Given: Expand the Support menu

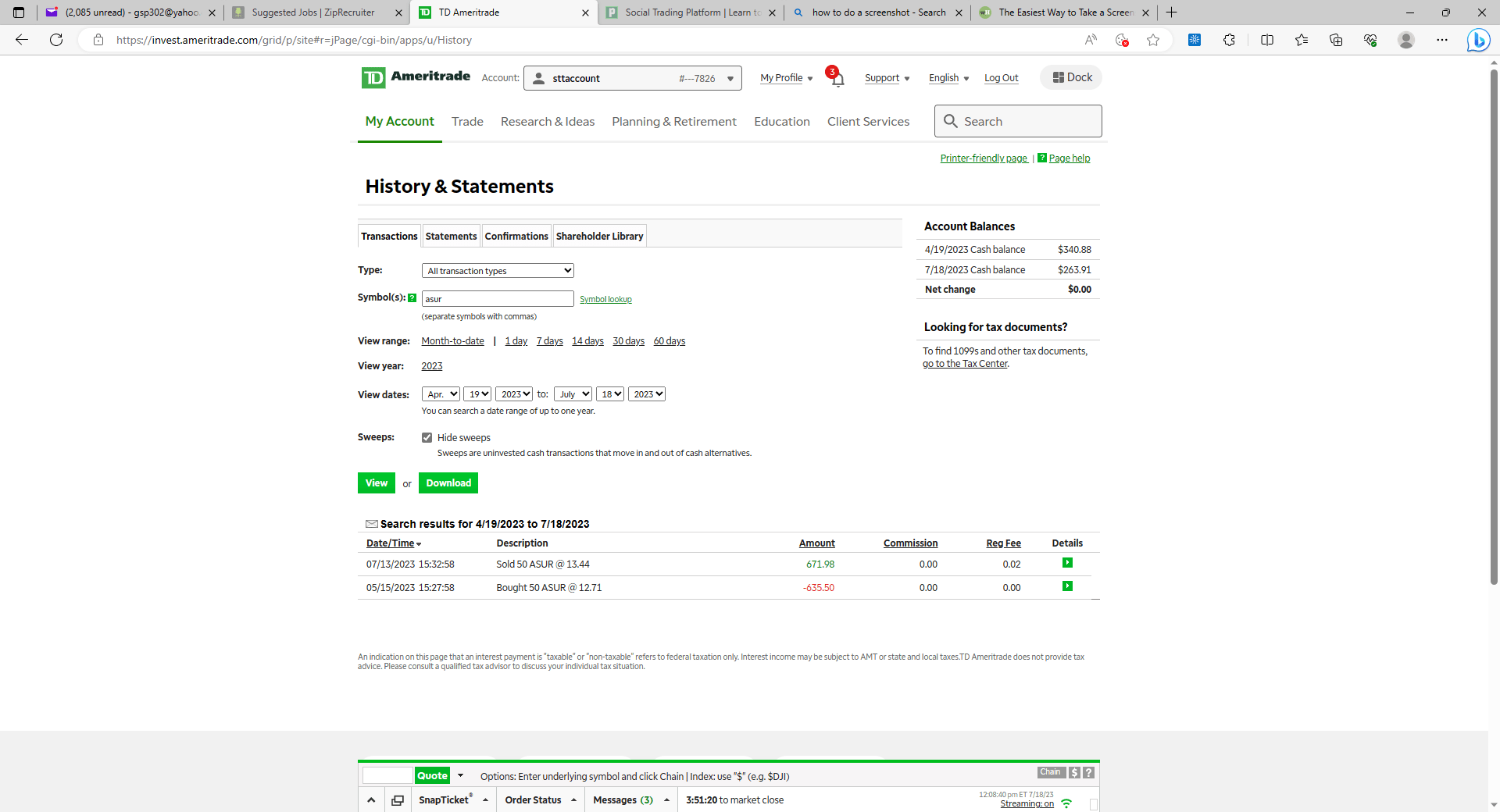Looking at the screenshot, I should pos(887,78).
